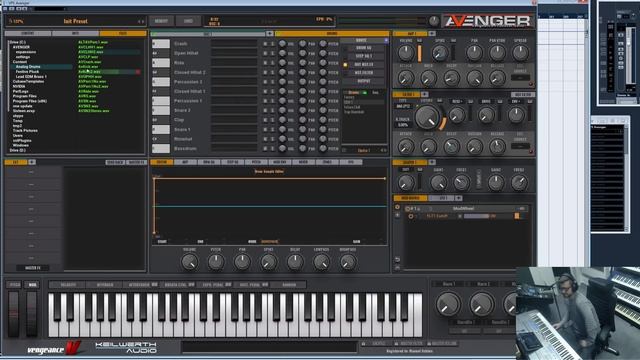Add a module with the plus beside AMP 1
Image resolution: width=640 pixels, height=360 pixels.
(432, 33)
